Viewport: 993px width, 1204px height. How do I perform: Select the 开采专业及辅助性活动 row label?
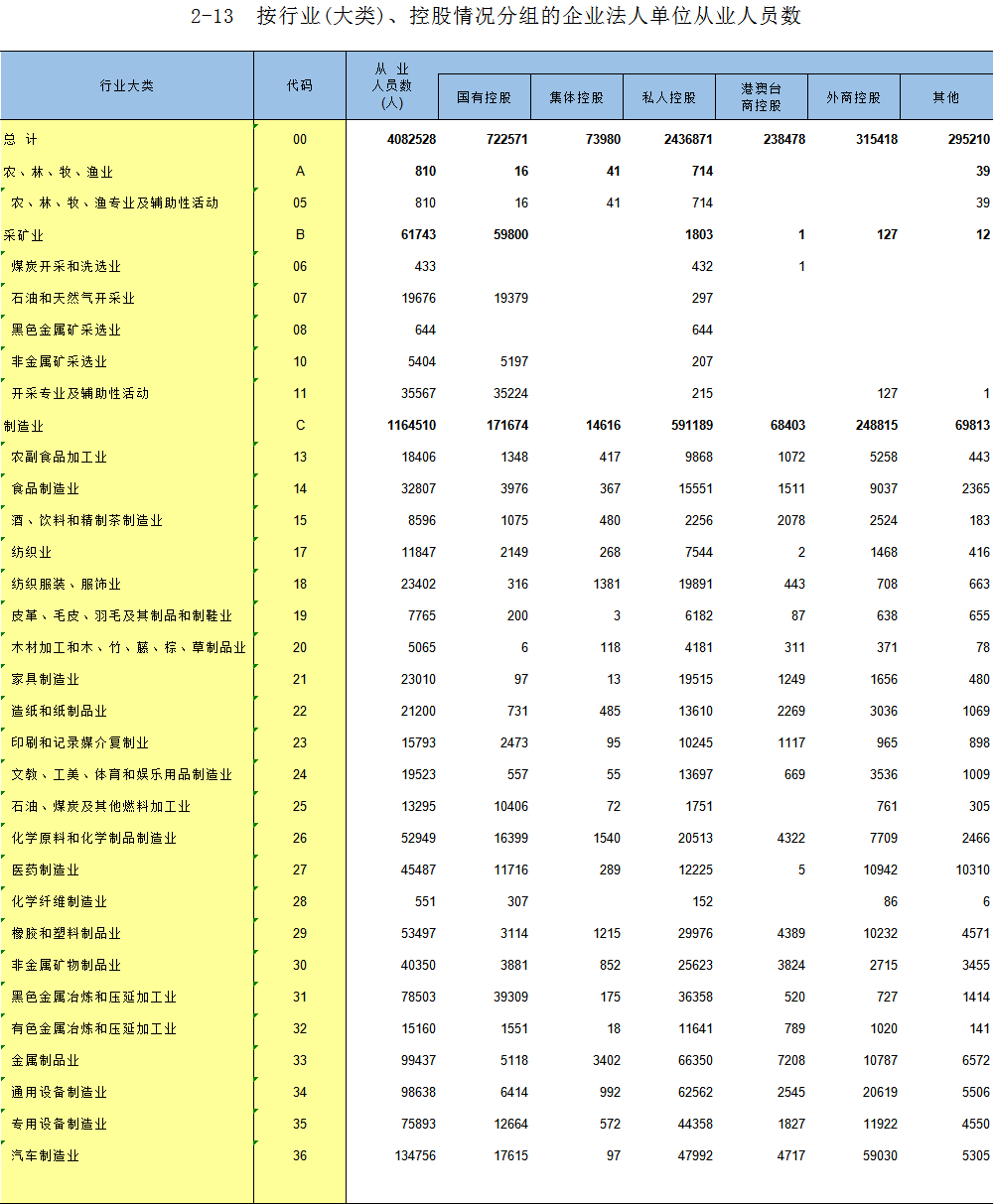79,394
